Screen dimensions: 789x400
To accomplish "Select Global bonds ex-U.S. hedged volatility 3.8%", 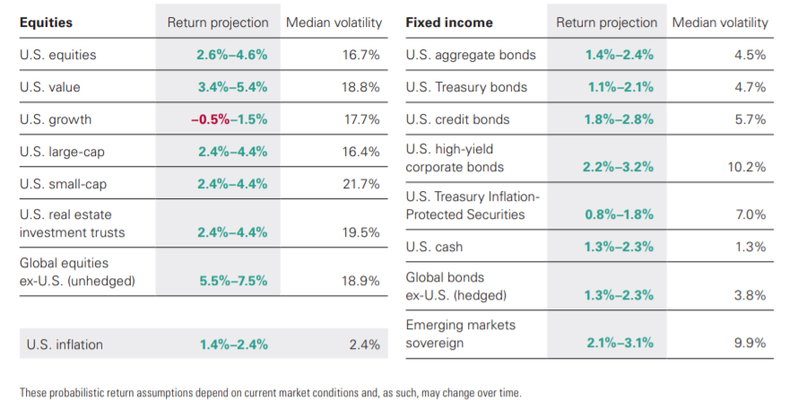I will (750, 295).
